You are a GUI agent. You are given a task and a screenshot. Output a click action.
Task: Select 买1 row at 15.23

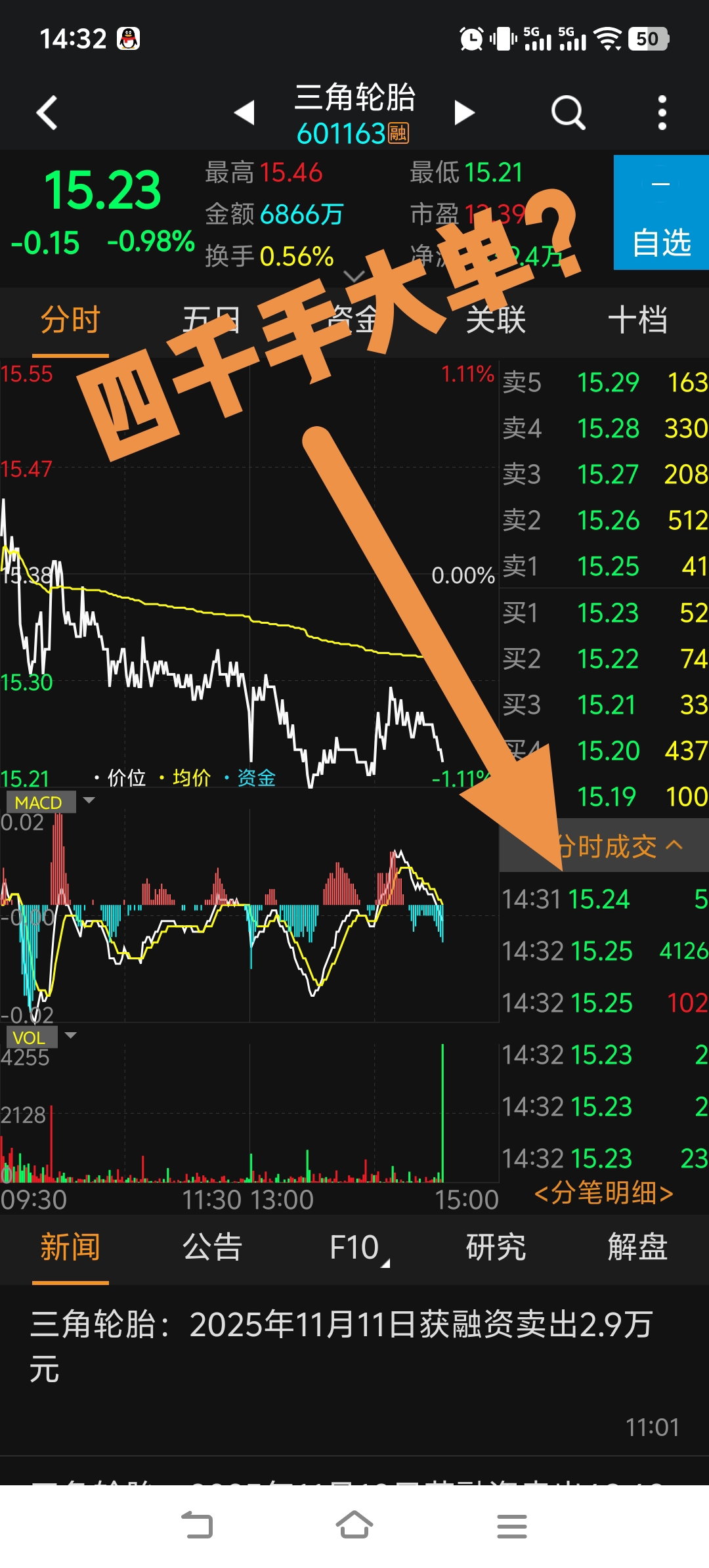[605, 613]
